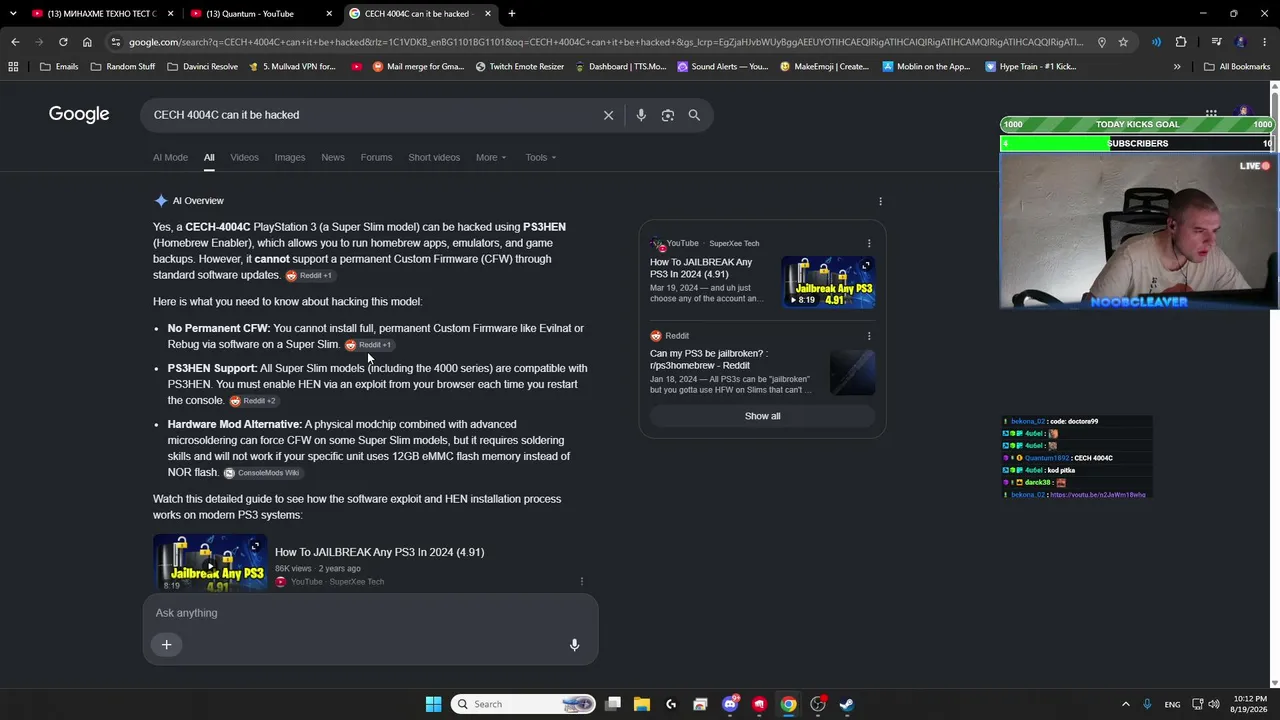Open Google Lens image search
Viewport: 1280px width, 720px height.
click(x=668, y=115)
